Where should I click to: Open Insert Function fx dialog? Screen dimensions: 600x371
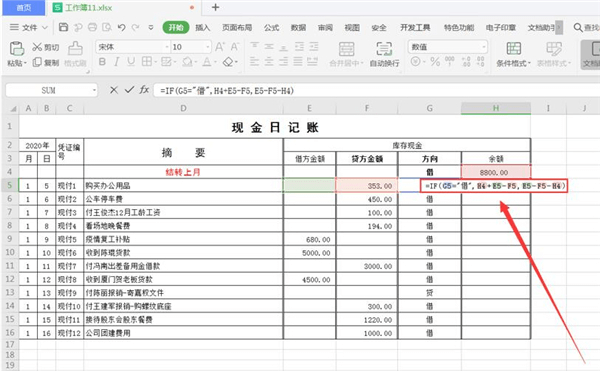click(144, 90)
